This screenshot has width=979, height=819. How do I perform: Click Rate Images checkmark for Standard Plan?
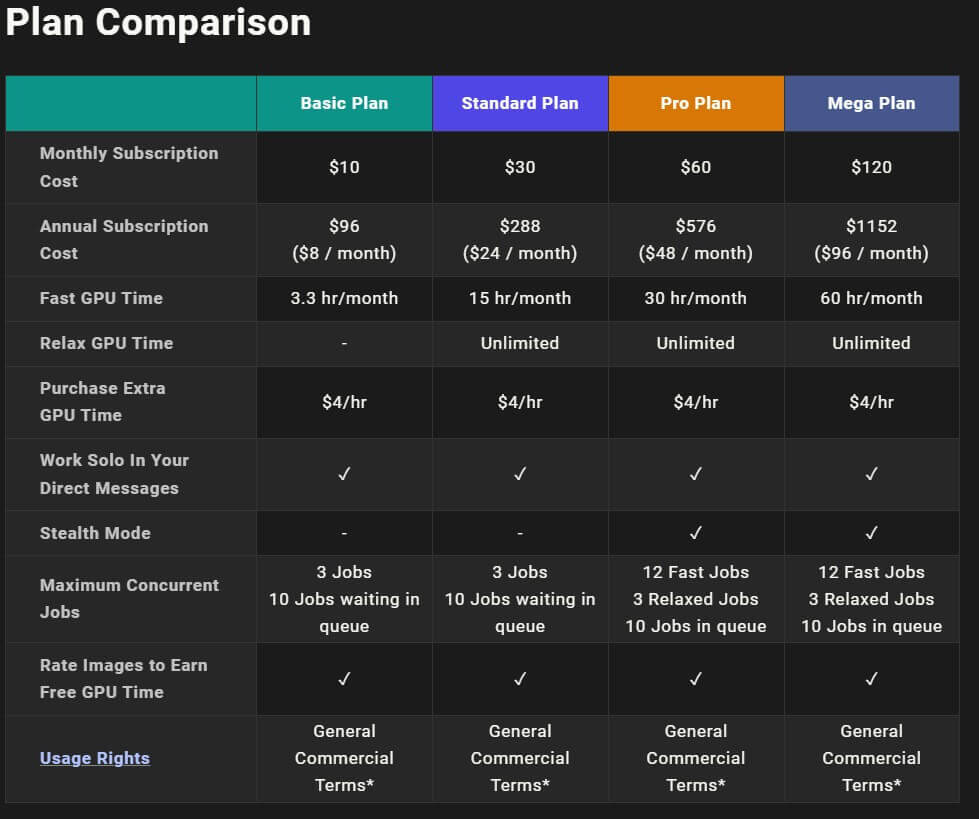pyautogui.click(x=520, y=679)
